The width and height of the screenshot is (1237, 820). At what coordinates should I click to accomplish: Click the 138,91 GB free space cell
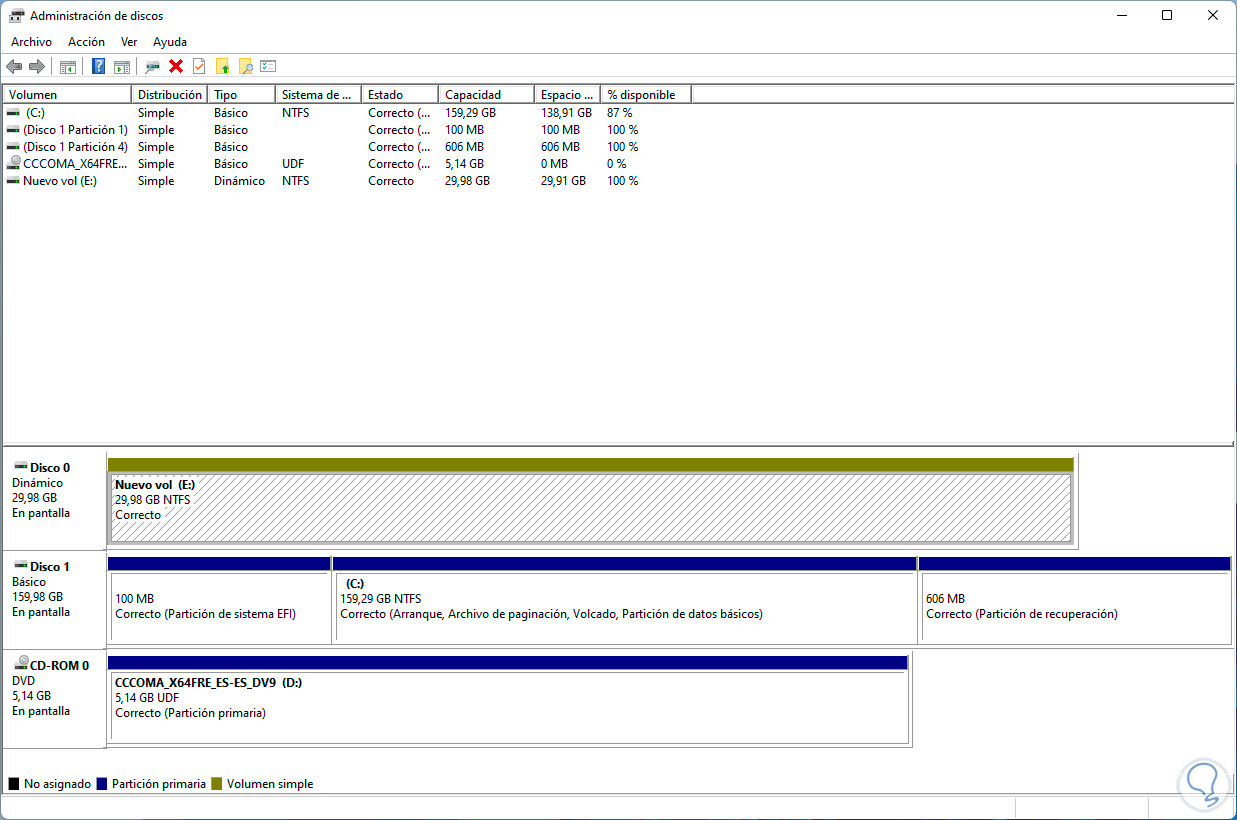coord(566,113)
